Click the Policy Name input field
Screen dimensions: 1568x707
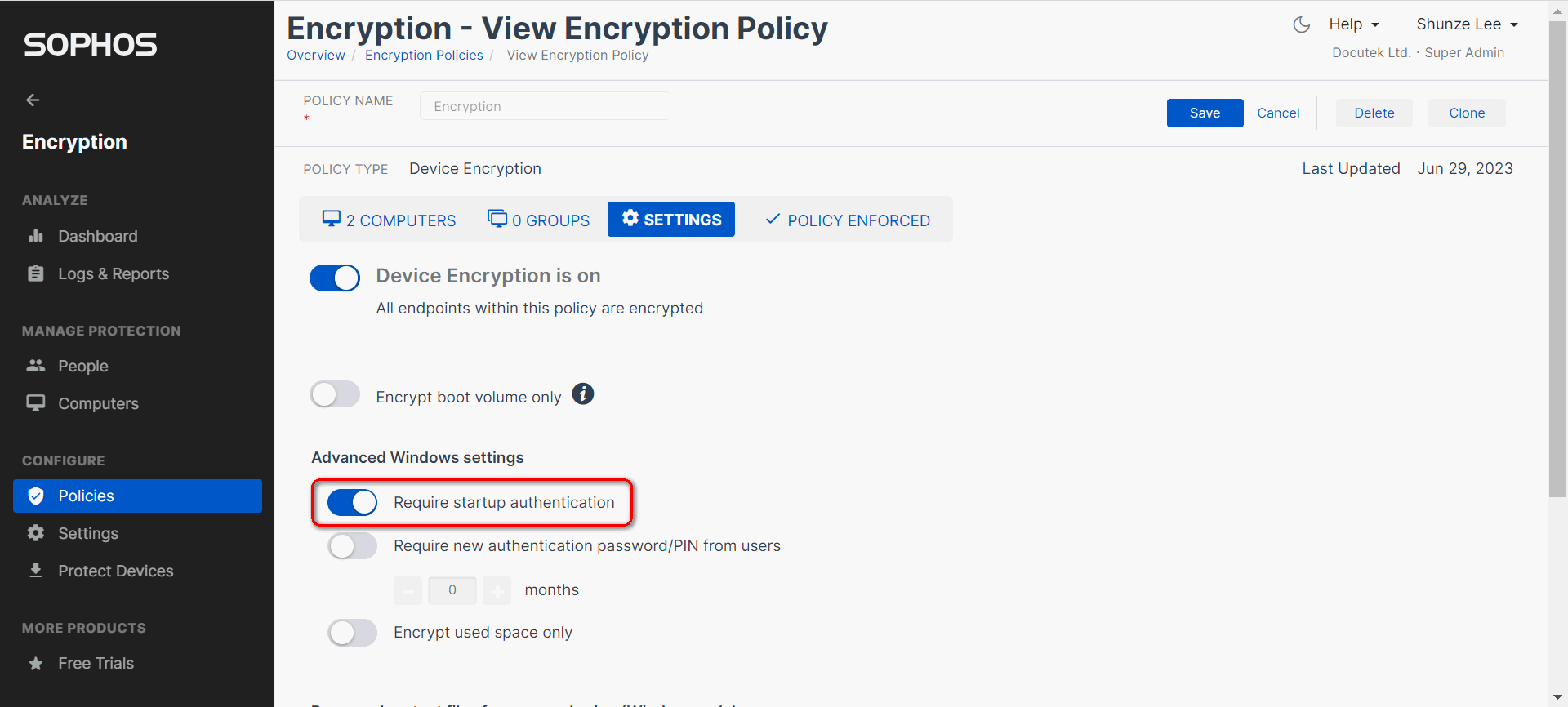pyautogui.click(x=545, y=106)
